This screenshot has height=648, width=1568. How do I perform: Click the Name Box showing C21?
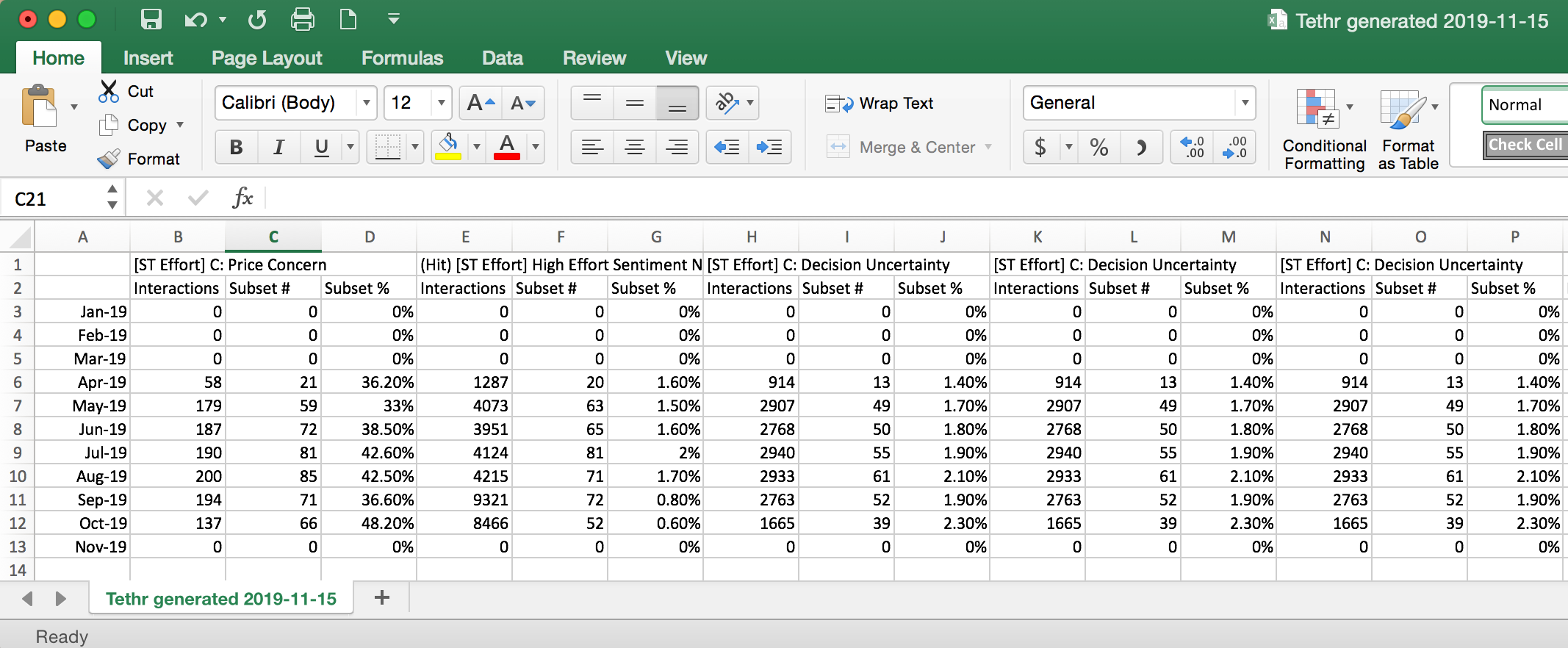tap(55, 198)
